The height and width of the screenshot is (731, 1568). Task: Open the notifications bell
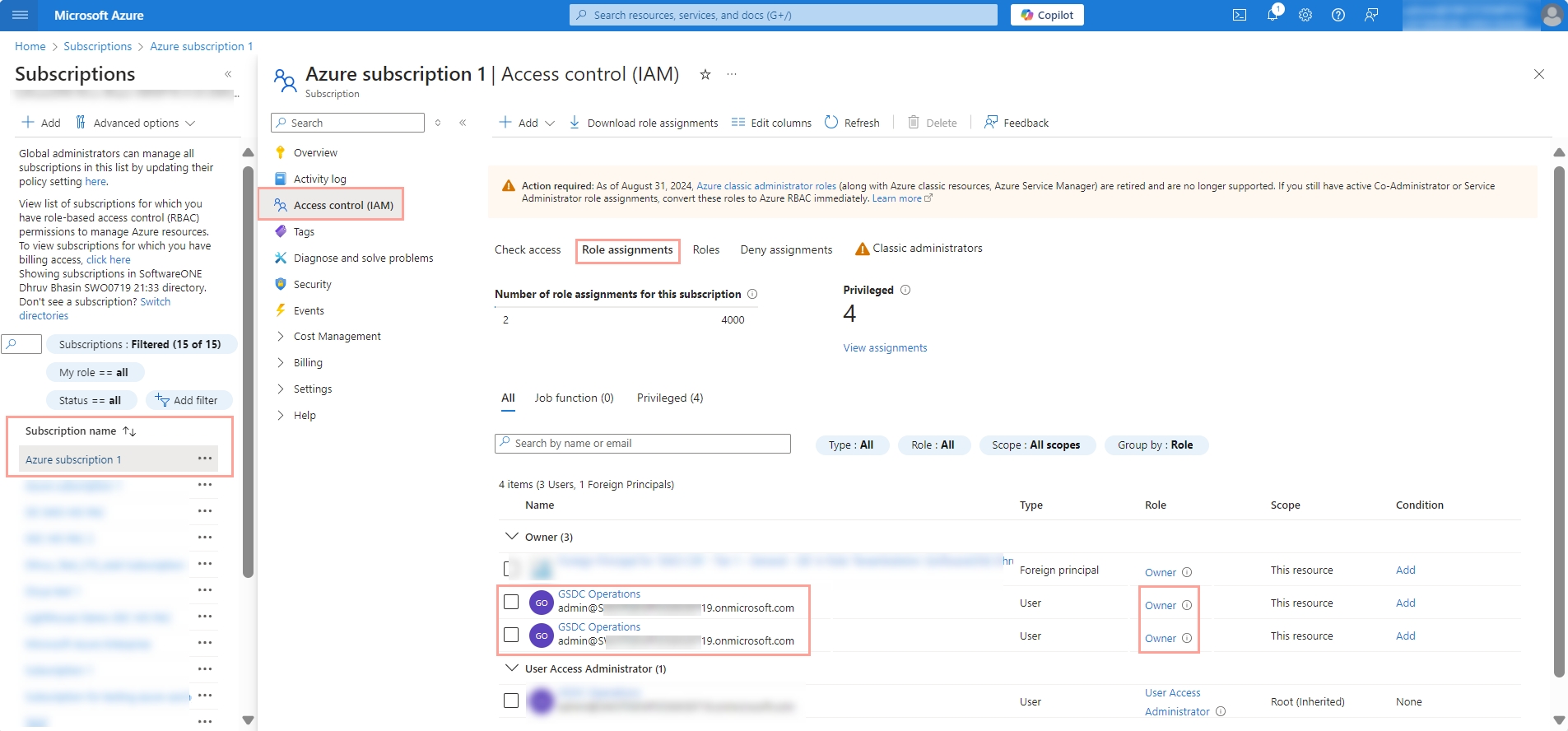click(x=1273, y=15)
